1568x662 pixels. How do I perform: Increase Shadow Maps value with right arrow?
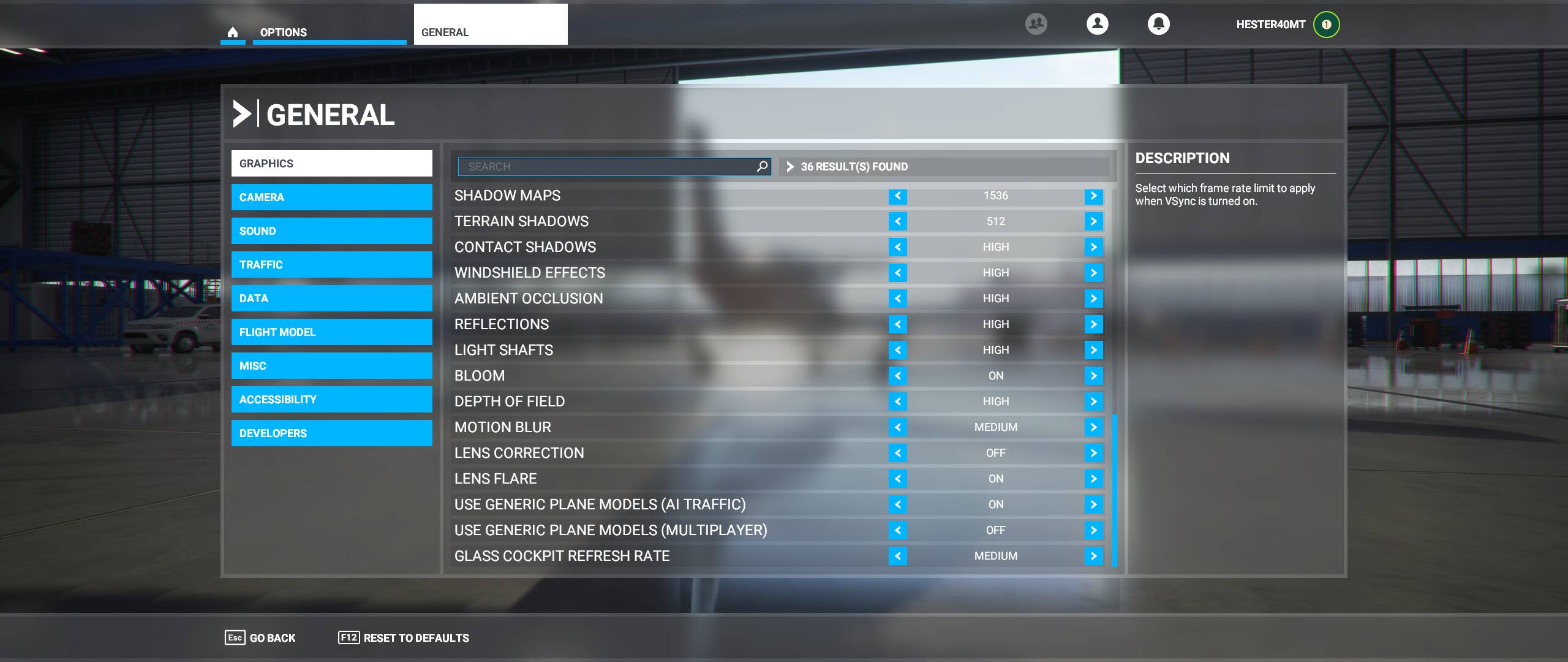click(1093, 196)
